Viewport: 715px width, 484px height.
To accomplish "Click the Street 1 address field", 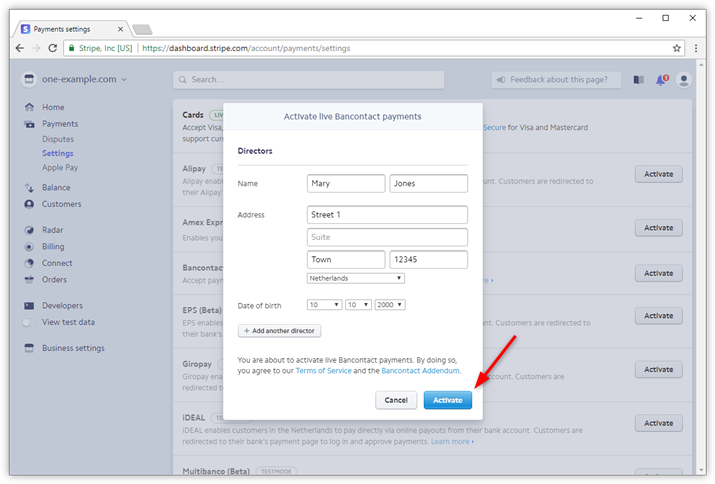I will point(387,215).
